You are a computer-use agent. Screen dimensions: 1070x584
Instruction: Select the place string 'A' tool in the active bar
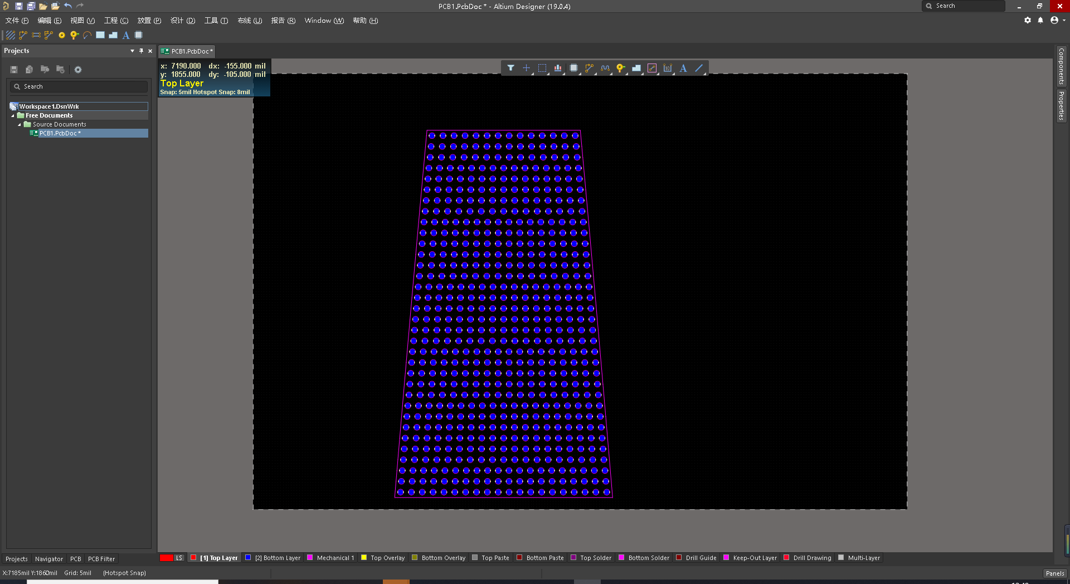click(683, 69)
